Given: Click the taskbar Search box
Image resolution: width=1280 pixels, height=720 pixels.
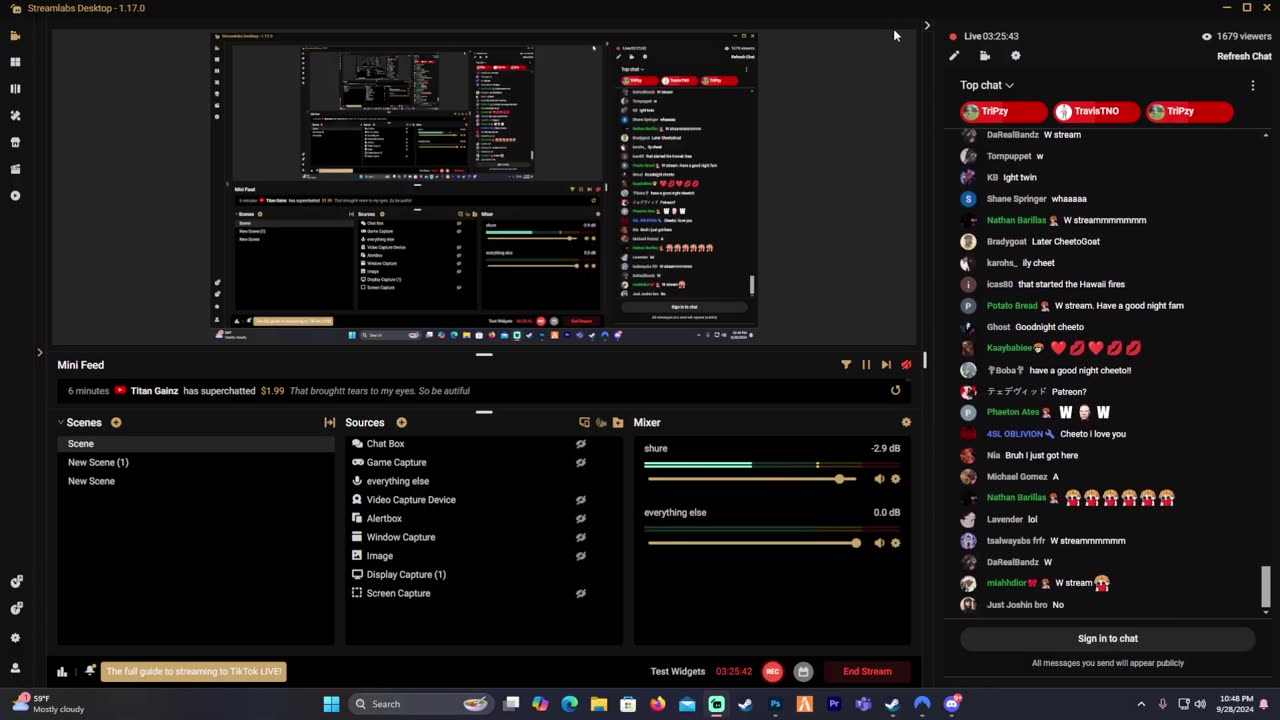Looking at the screenshot, I should click(420, 704).
